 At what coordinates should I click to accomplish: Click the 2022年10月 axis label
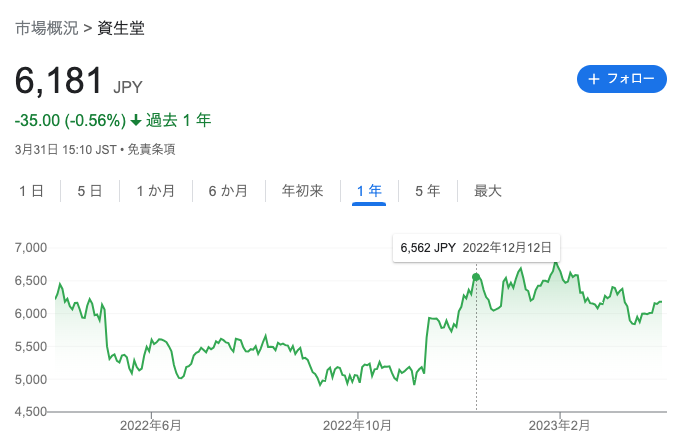click(x=357, y=425)
